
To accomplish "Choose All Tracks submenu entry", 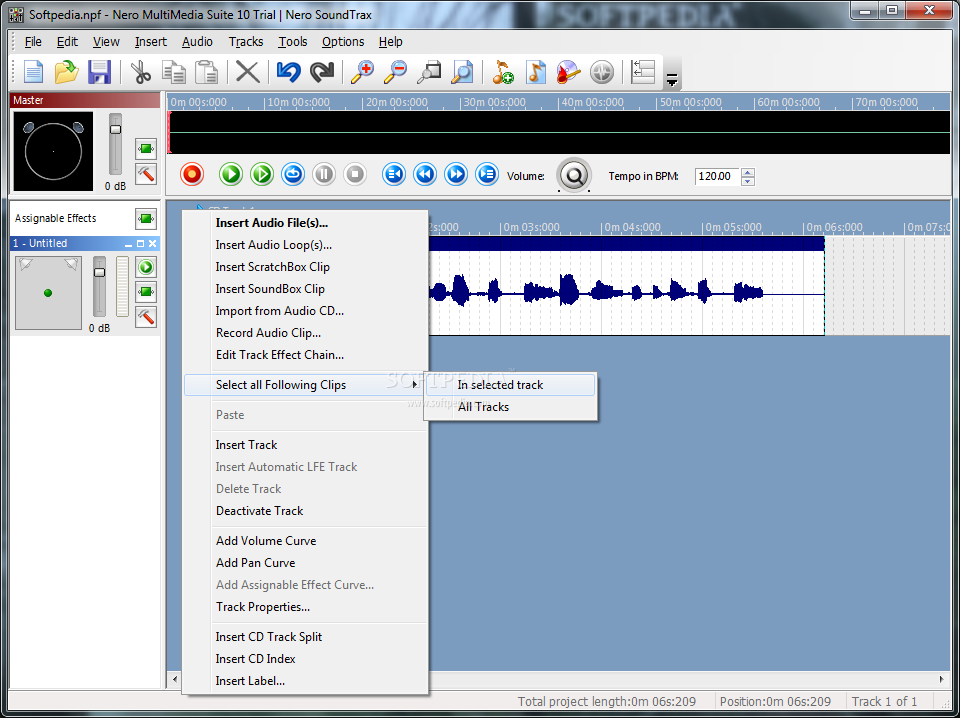I will point(511,407).
